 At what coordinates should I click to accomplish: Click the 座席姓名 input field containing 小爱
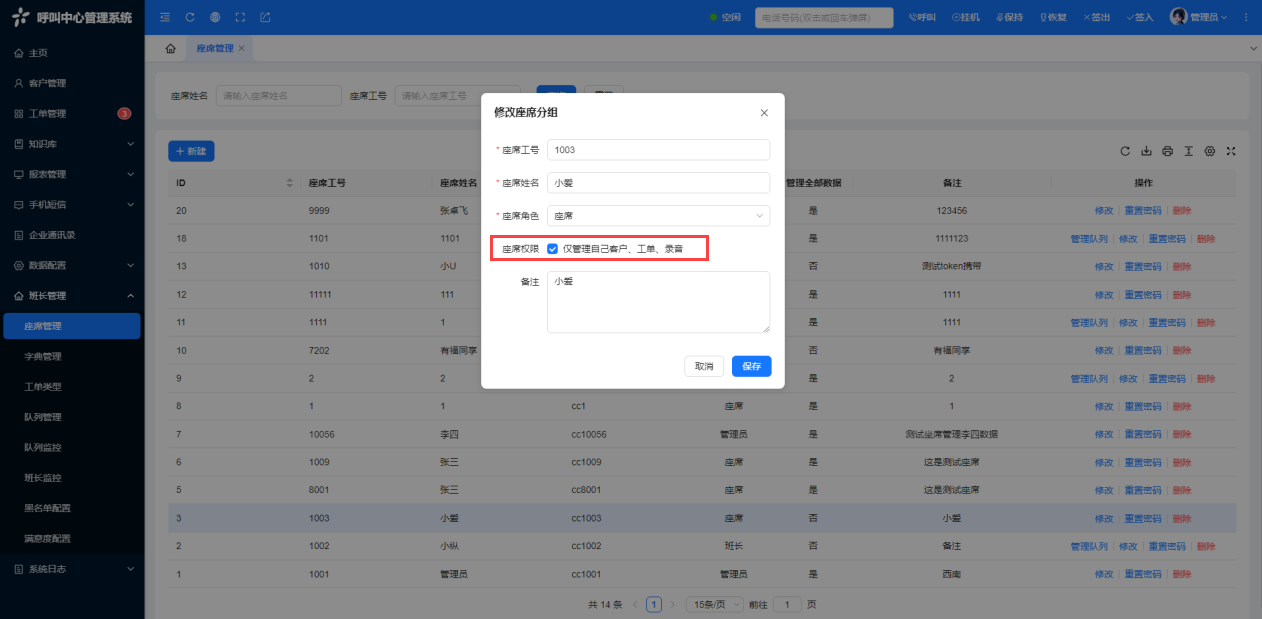658,183
